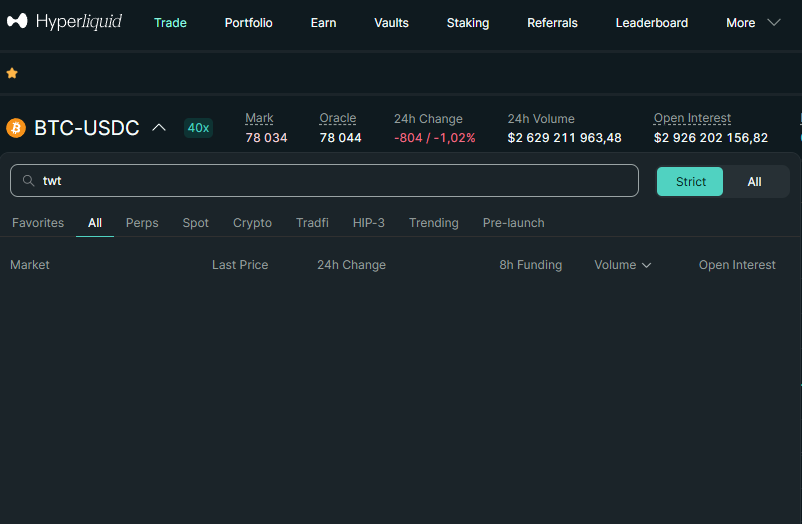Viewport: 802px width, 524px height.
Task: Show the Trending tab
Action: click(x=434, y=223)
